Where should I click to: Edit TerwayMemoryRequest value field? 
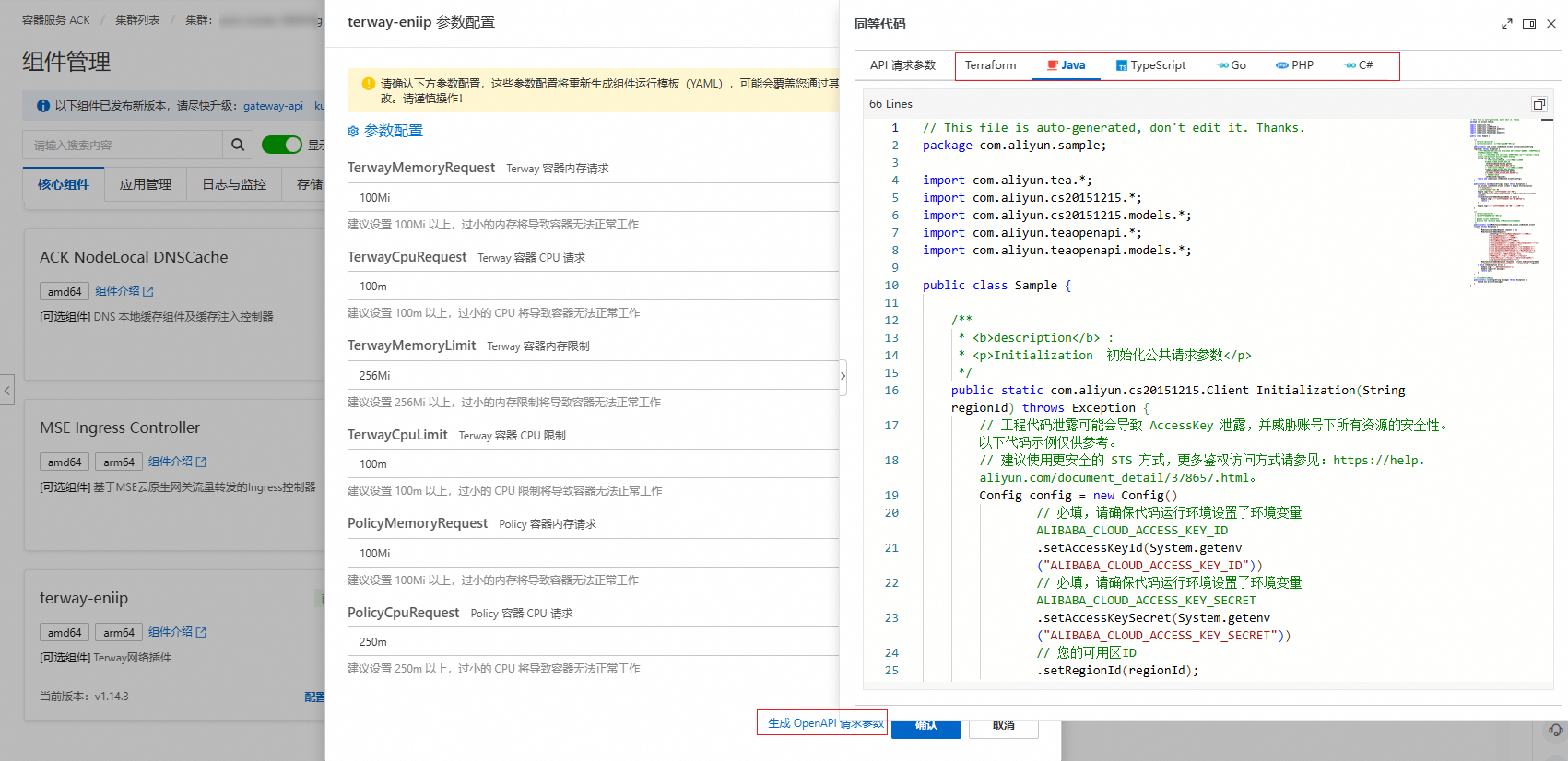click(x=593, y=197)
